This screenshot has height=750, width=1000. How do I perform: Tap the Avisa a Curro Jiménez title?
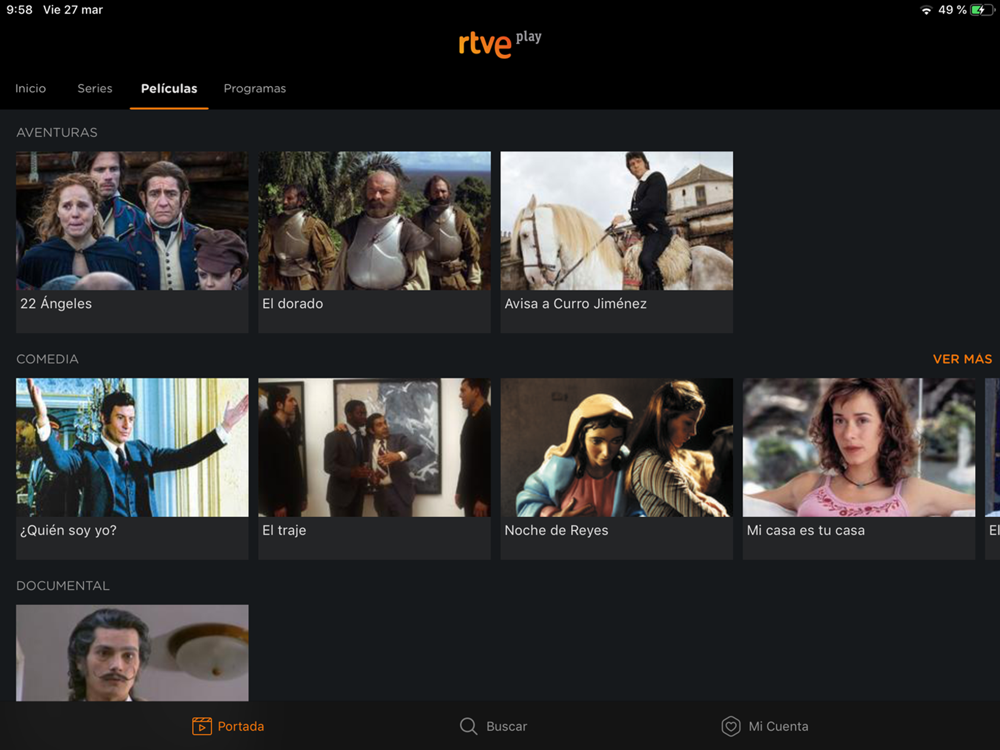click(575, 304)
